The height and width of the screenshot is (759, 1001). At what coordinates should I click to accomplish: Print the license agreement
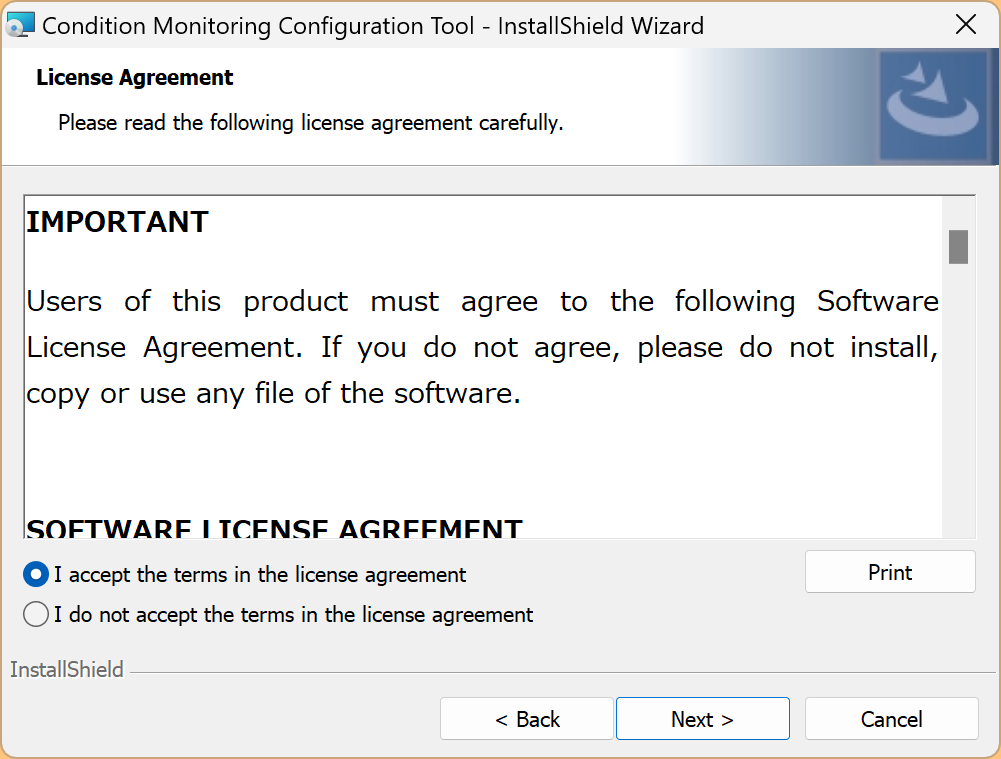click(x=889, y=572)
